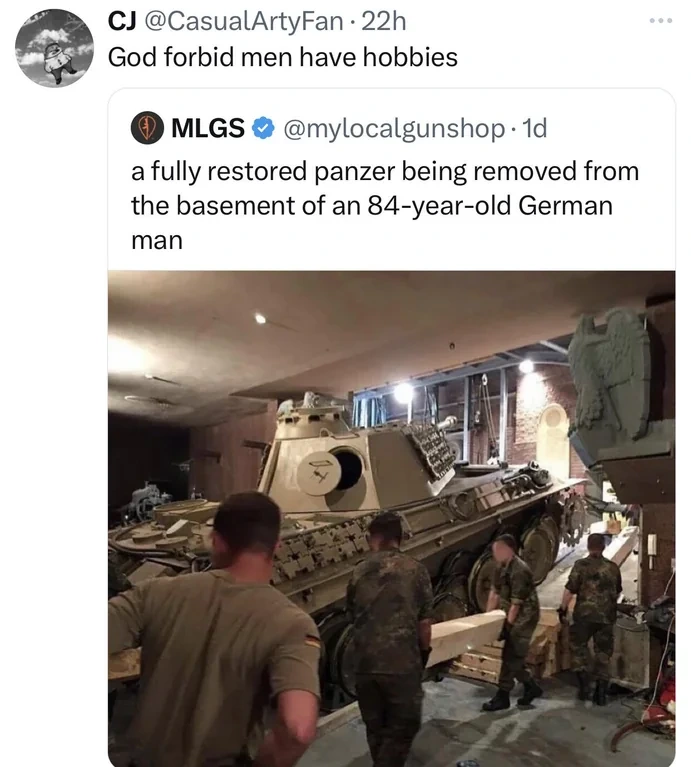Visit the @mylocalgunshop handle
Image resolution: width=691 pixels, height=767 pixels.
point(394,129)
